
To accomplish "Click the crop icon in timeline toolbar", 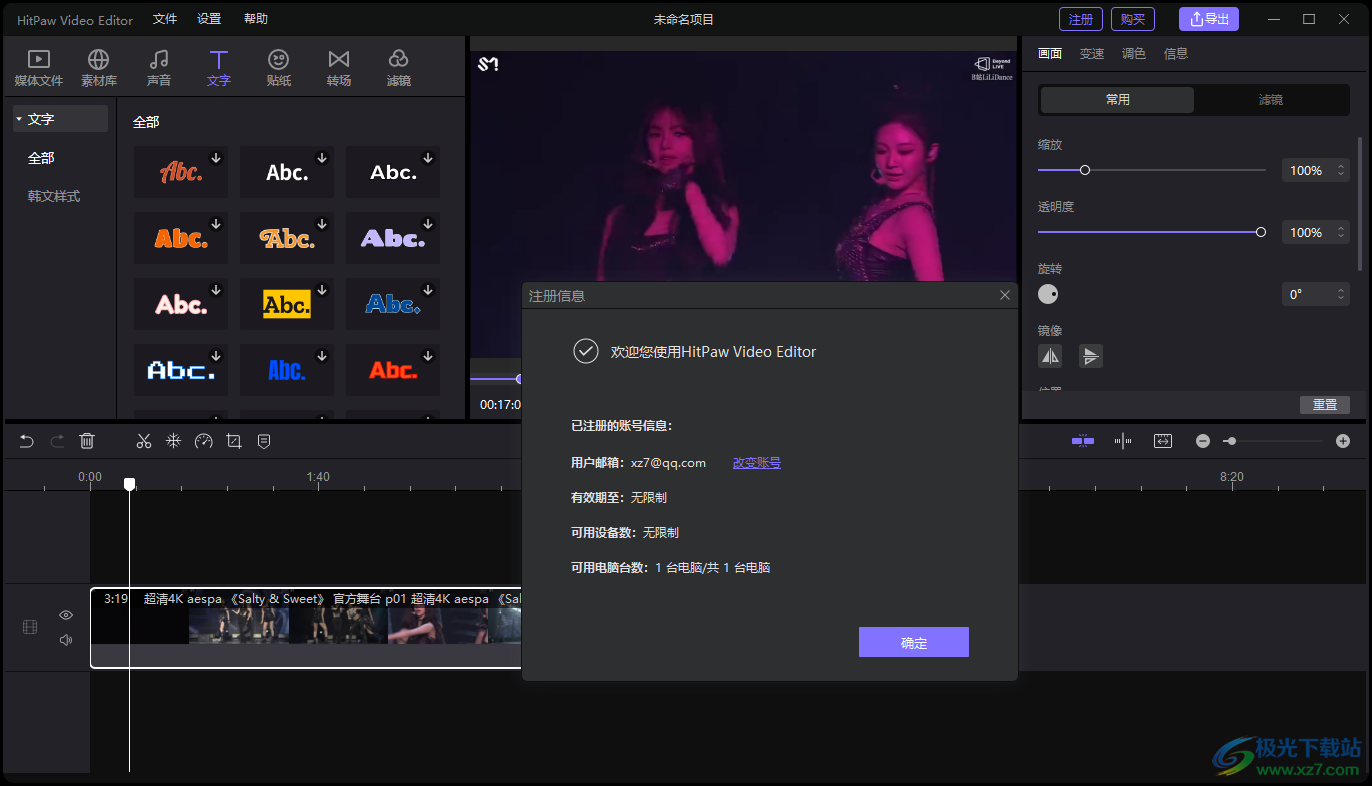I will click(234, 441).
